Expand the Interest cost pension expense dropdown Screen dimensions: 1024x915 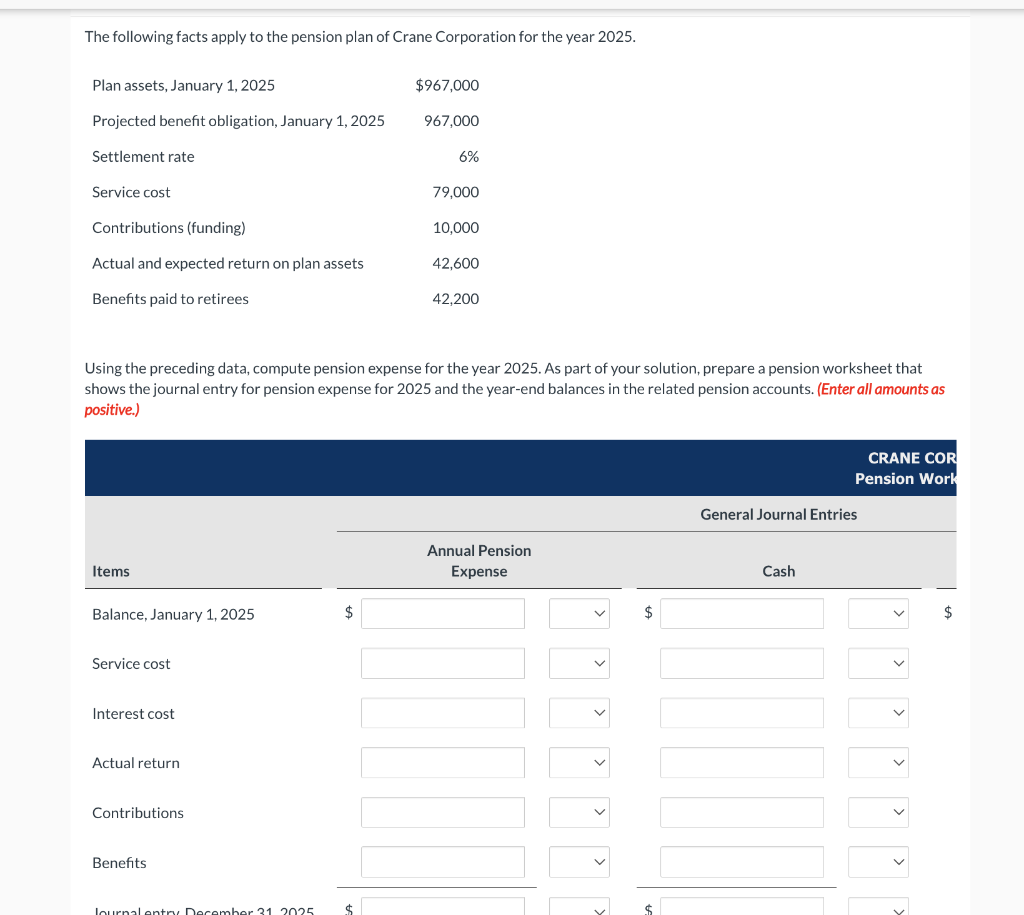pyautogui.click(x=579, y=712)
